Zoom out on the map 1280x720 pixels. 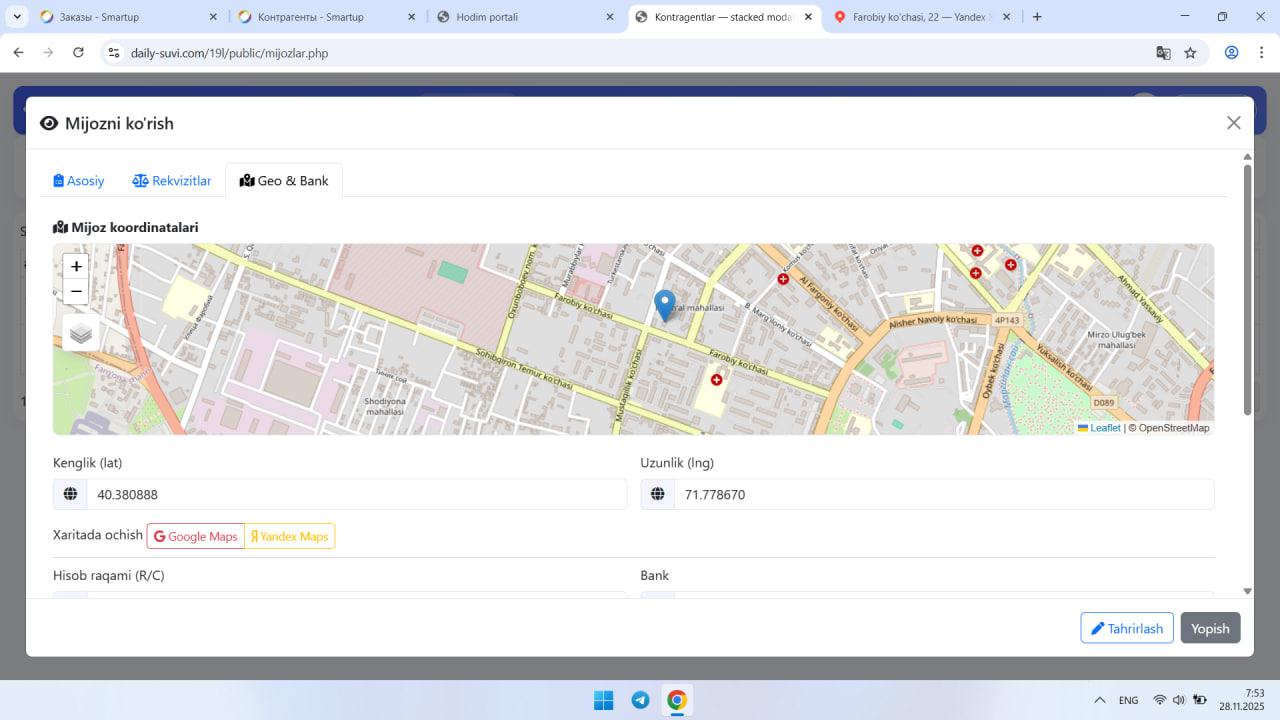pos(76,292)
